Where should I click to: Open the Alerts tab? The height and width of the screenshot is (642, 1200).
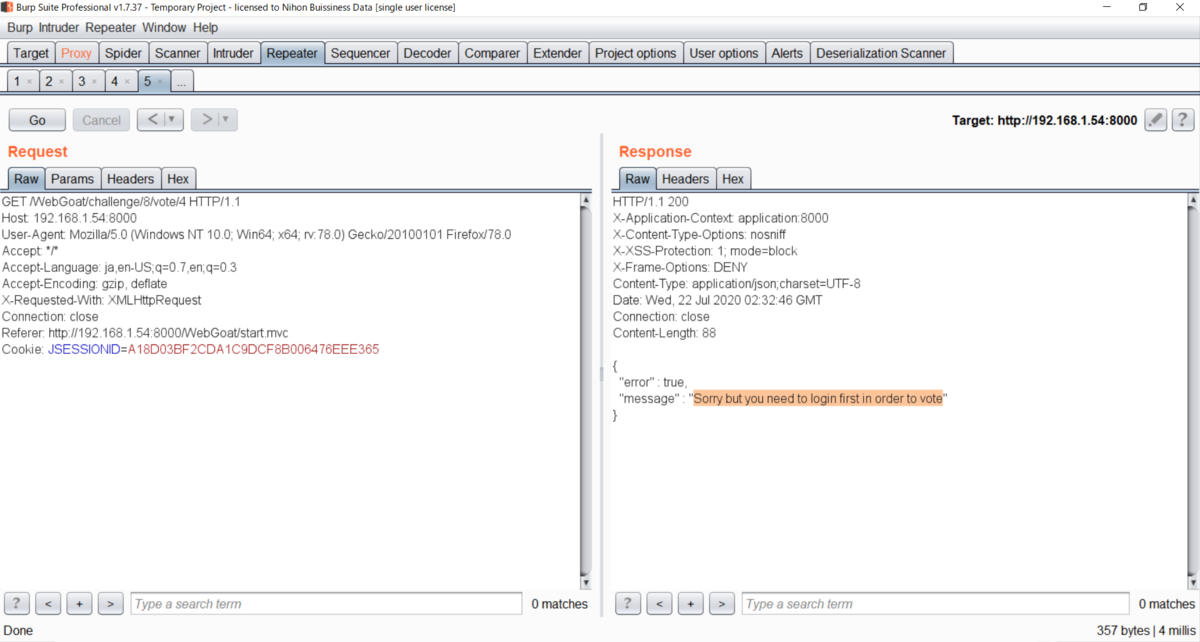pyautogui.click(x=787, y=53)
